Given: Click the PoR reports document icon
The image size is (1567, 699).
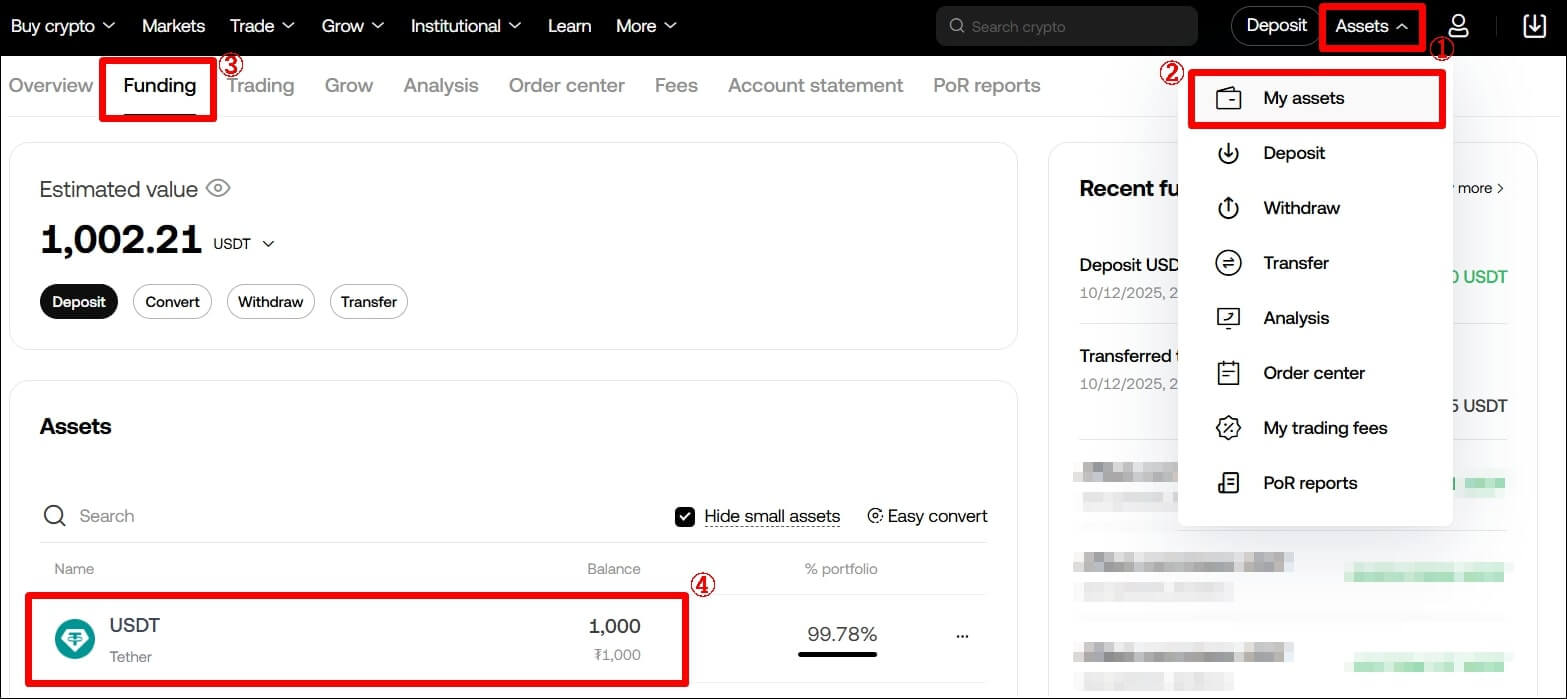Looking at the screenshot, I should pos(1228,483).
